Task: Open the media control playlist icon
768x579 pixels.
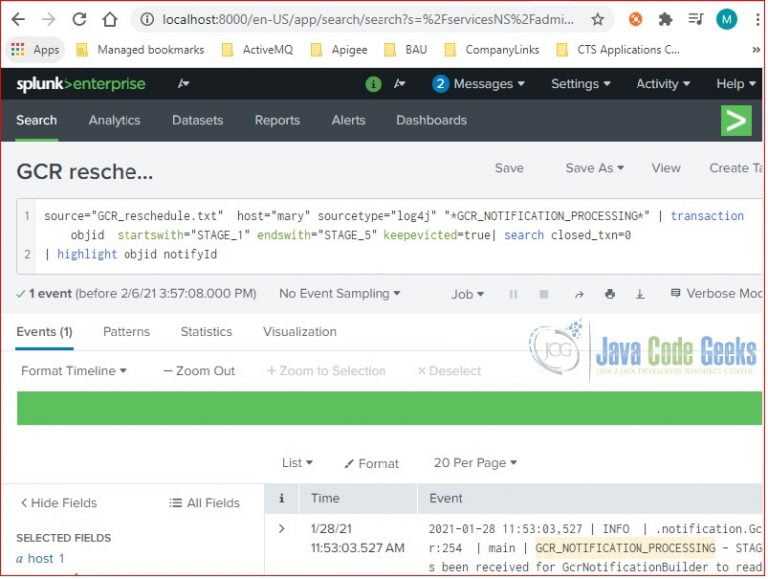Action: pyautogui.click(x=695, y=19)
